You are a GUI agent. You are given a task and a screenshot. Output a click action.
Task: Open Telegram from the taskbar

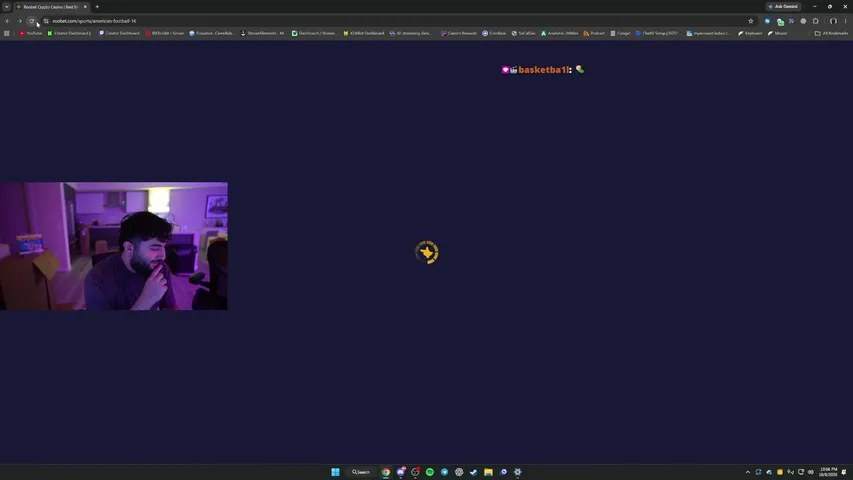point(444,472)
